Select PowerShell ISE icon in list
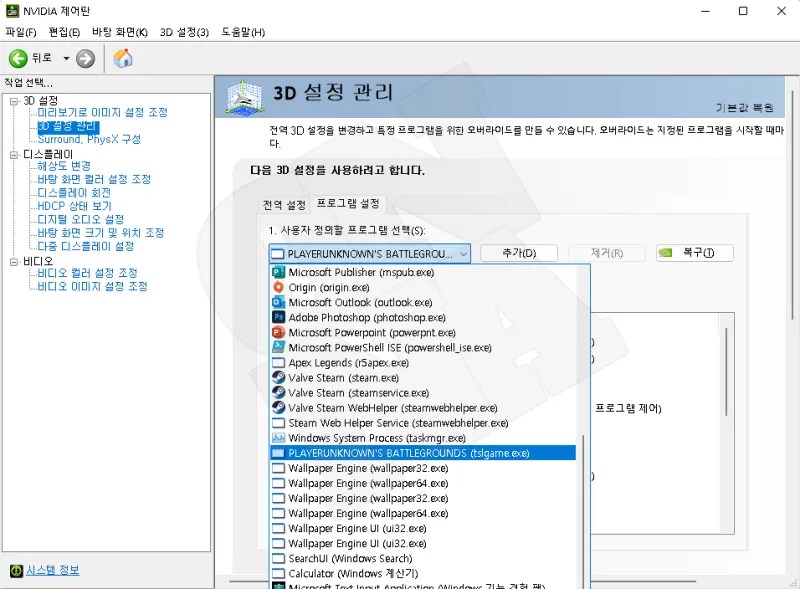Screen dimensions: 800x589 coord(278,348)
